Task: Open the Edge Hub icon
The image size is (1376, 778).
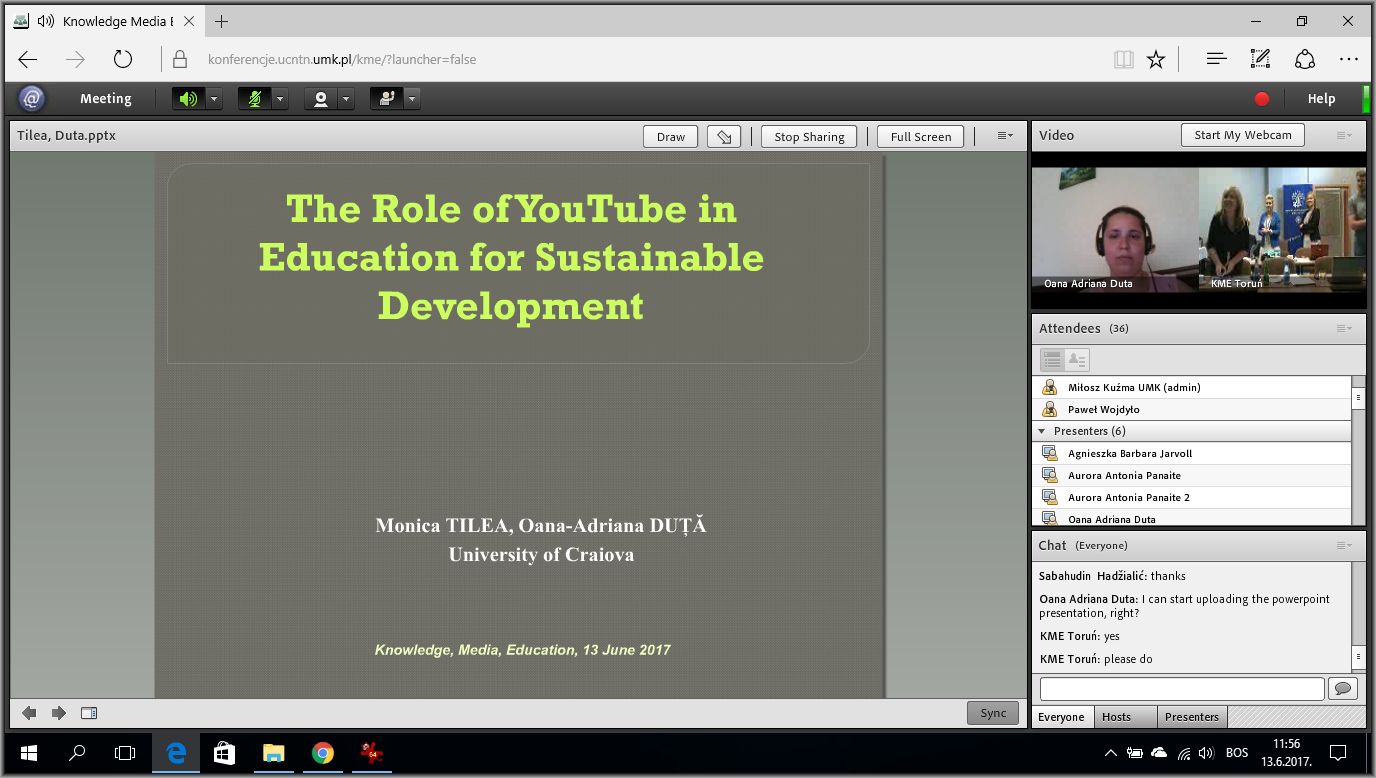Action: click(x=1216, y=59)
